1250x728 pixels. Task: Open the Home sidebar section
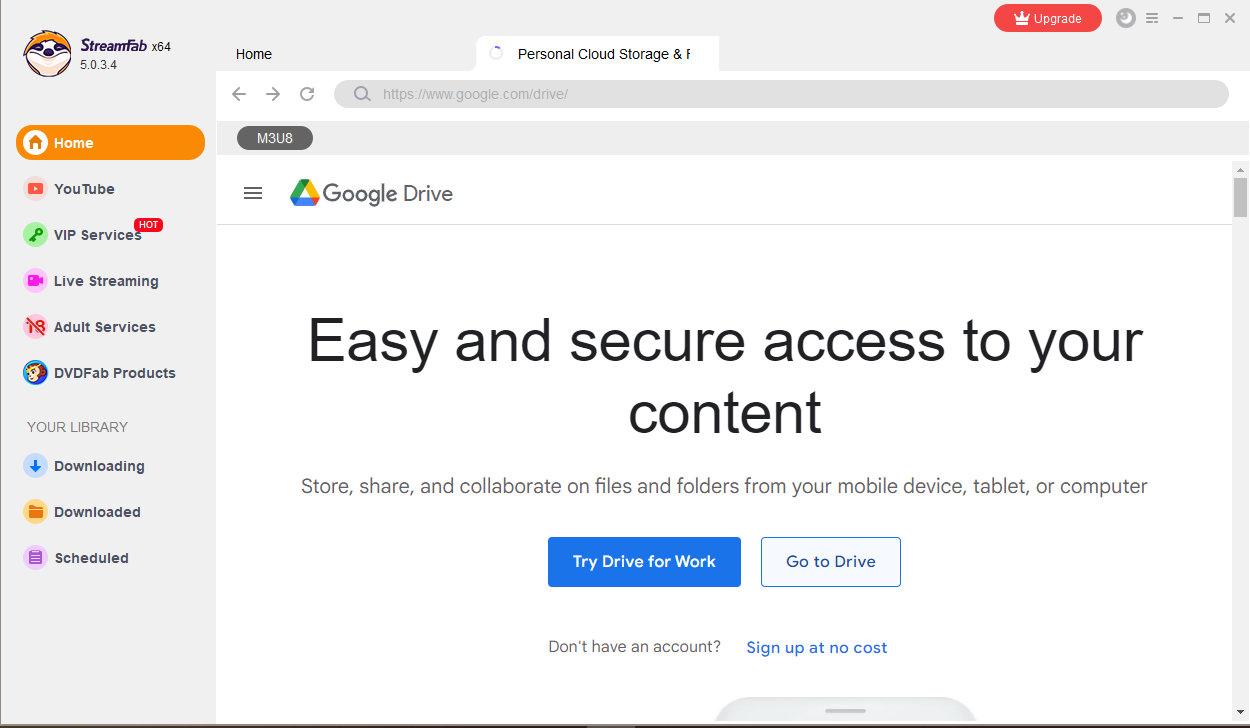click(x=110, y=142)
